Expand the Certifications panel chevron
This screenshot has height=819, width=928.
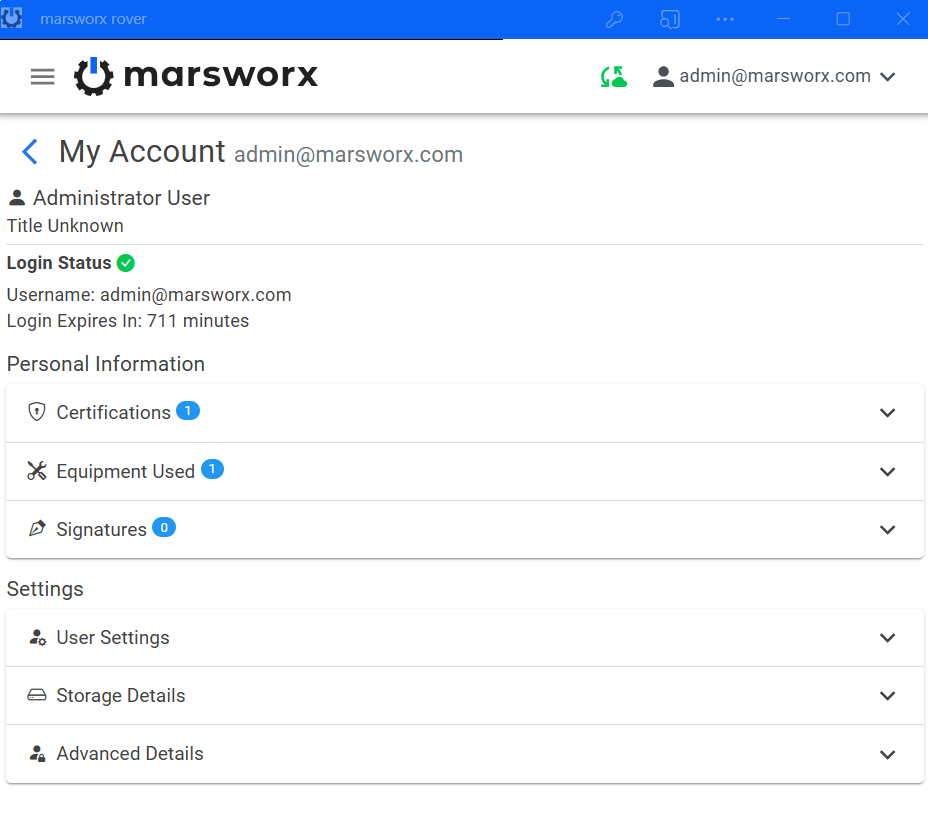click(x=887, y=412)
